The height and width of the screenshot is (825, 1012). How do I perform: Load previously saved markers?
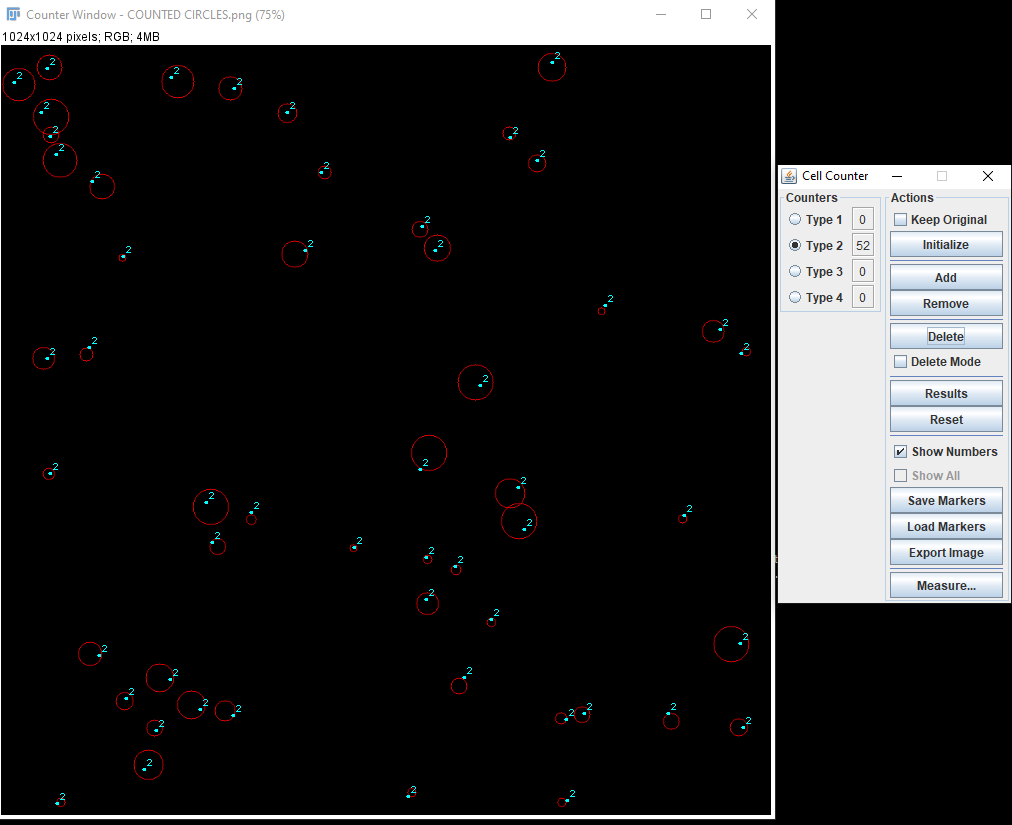point(945,526)
